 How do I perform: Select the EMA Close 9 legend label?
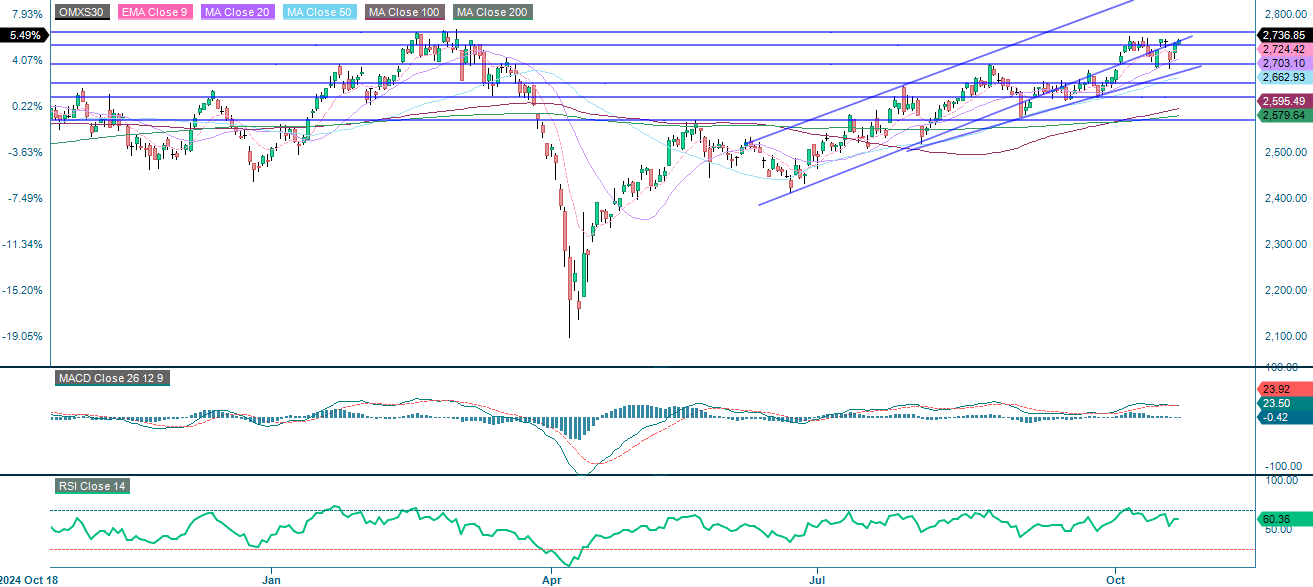click(x=154, y=13)
